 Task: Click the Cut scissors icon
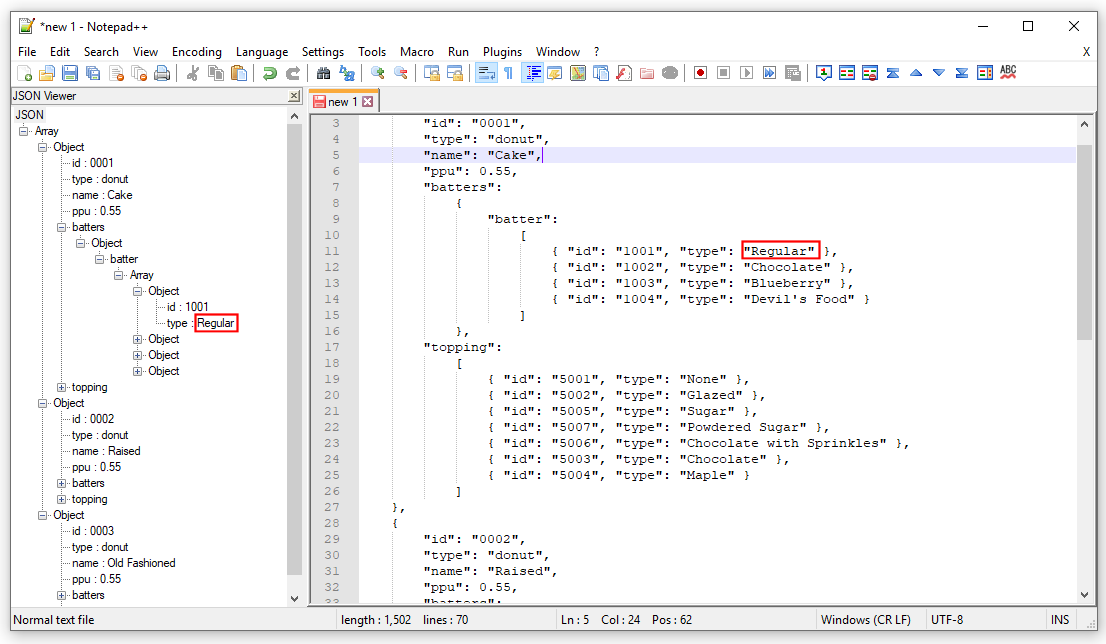tap(193, 73)
